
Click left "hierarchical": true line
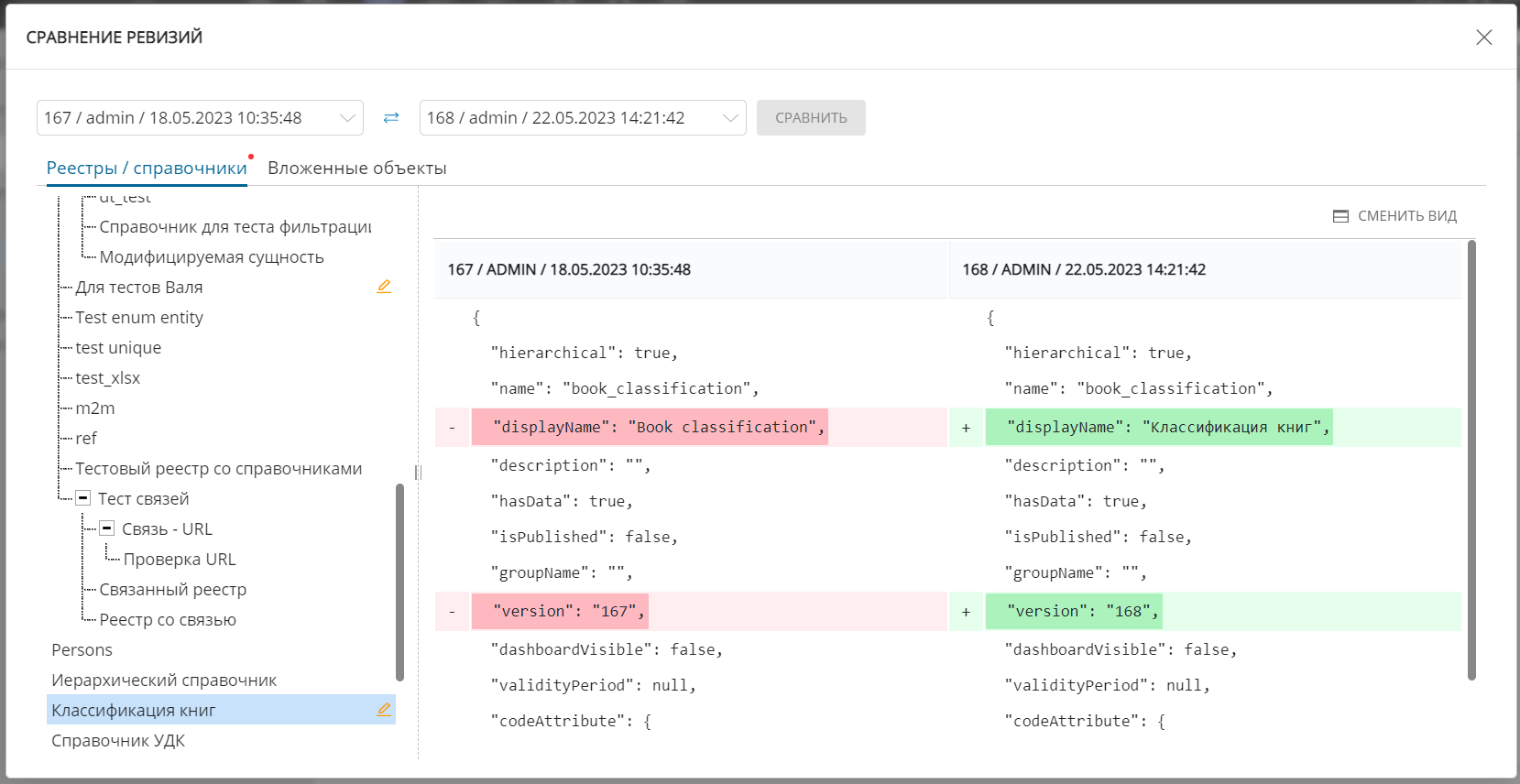(x=585, y=353)
